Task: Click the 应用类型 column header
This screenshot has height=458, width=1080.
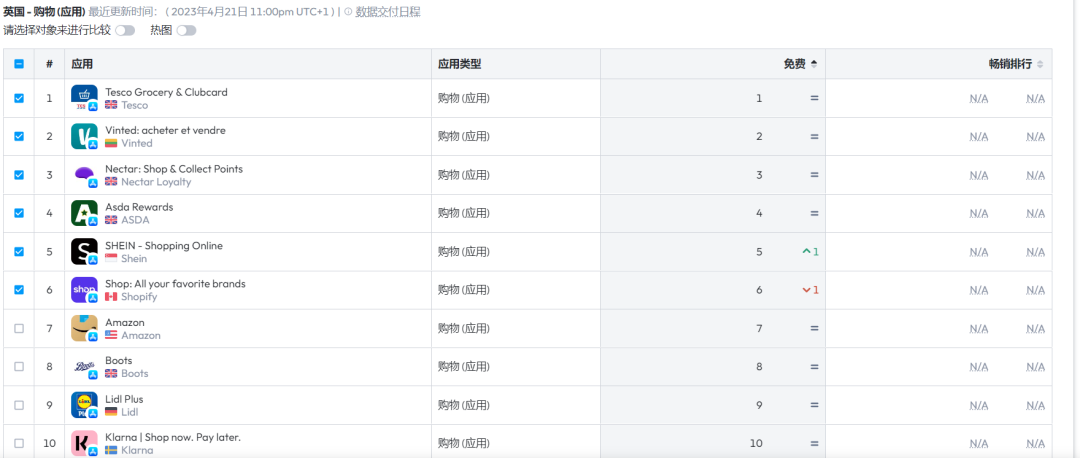Action: pyautogui.click(x=460, y=64)
